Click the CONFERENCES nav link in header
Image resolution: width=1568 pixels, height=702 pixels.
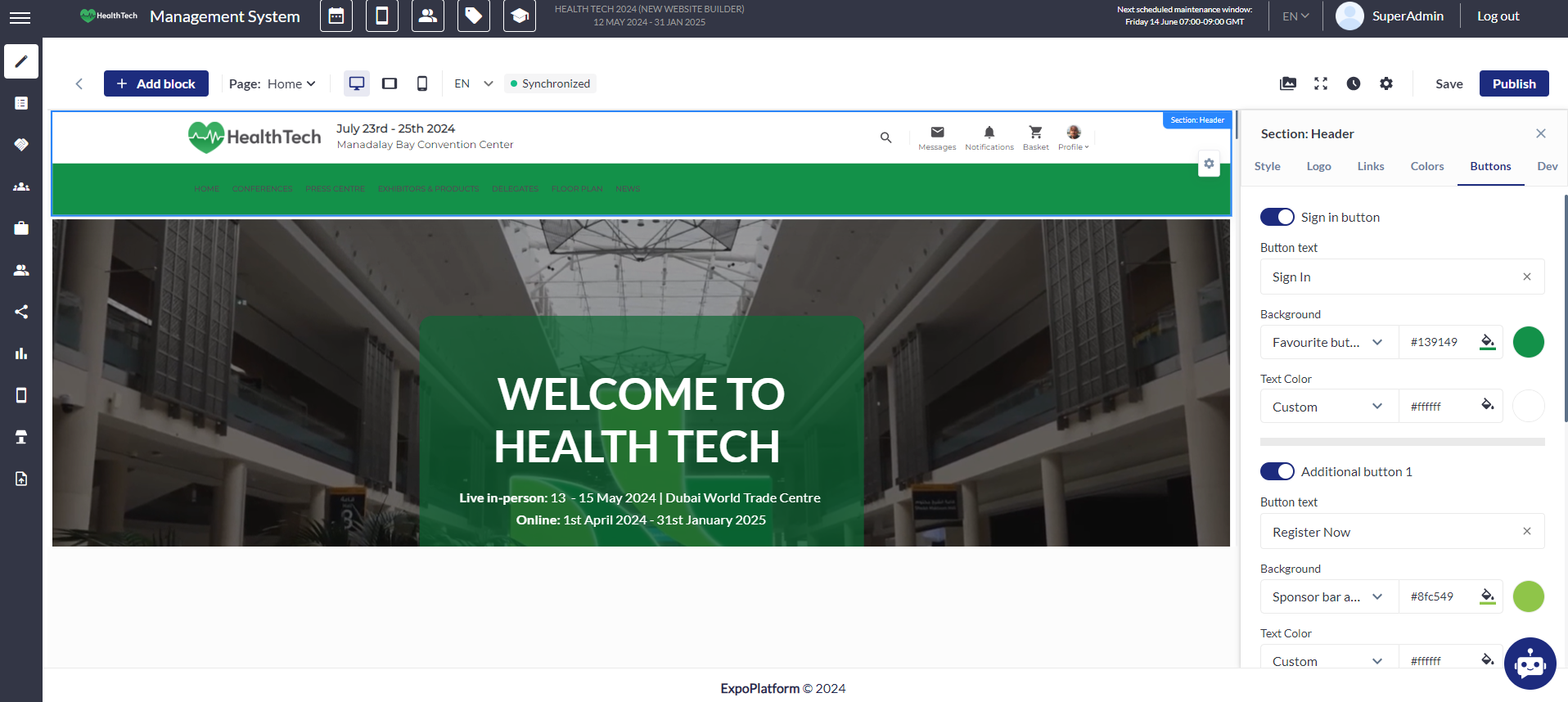coord(262,189)
